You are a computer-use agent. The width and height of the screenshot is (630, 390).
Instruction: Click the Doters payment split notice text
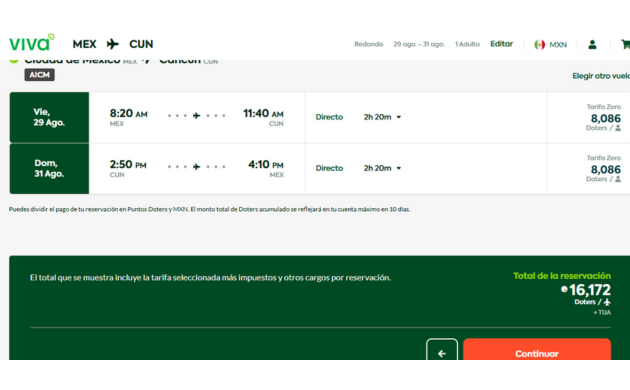[209, 209]
